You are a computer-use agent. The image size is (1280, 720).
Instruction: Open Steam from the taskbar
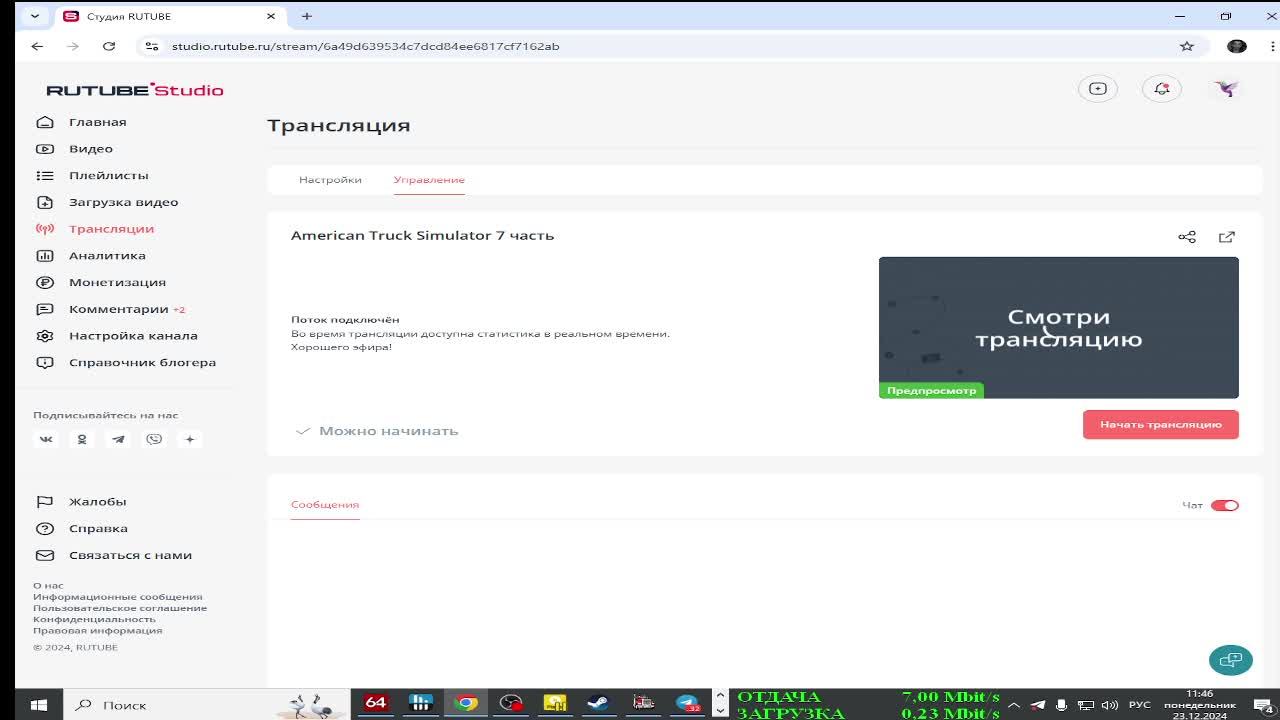click(598, 704)
